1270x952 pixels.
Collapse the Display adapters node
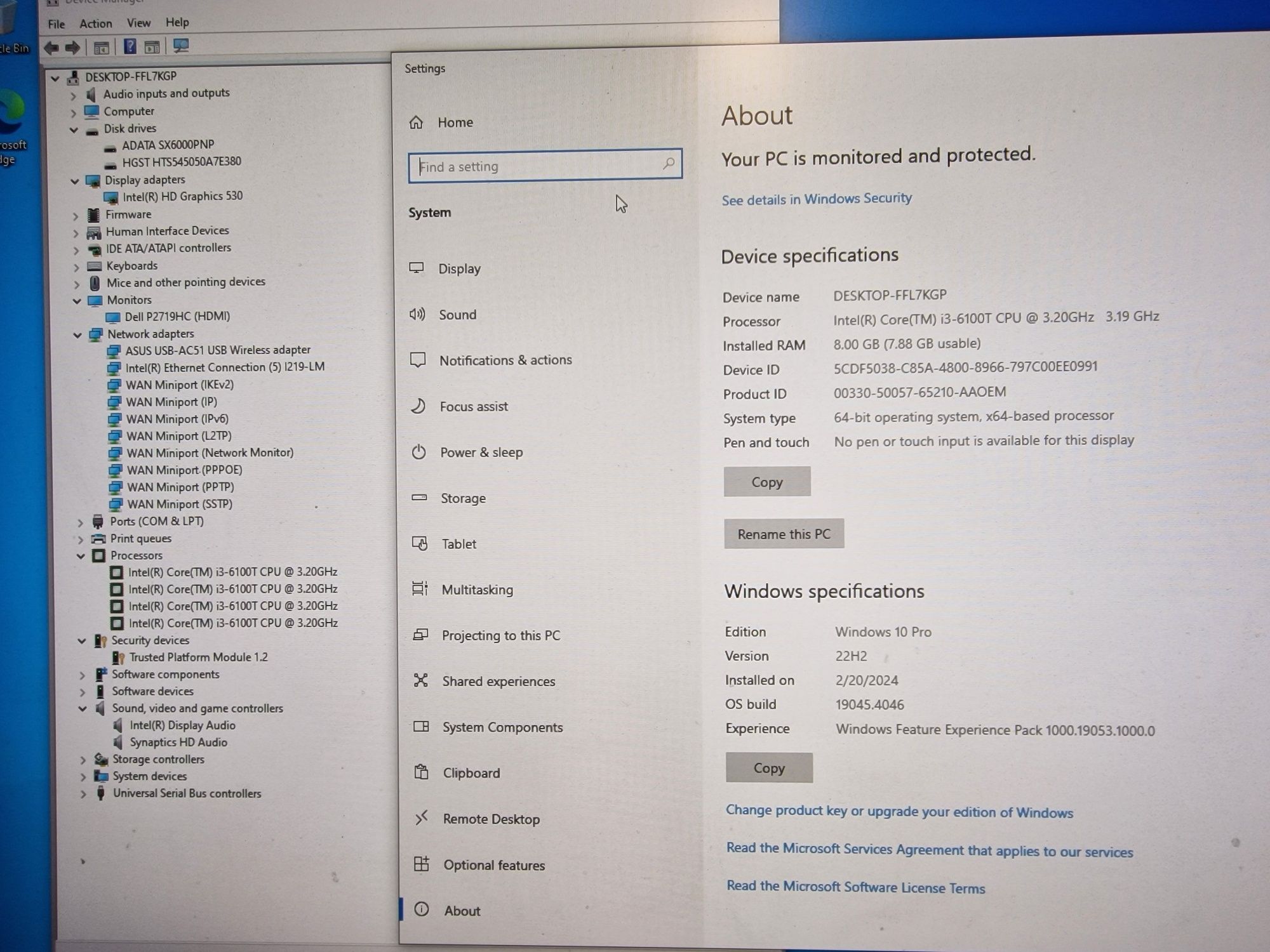click(74, 182)
